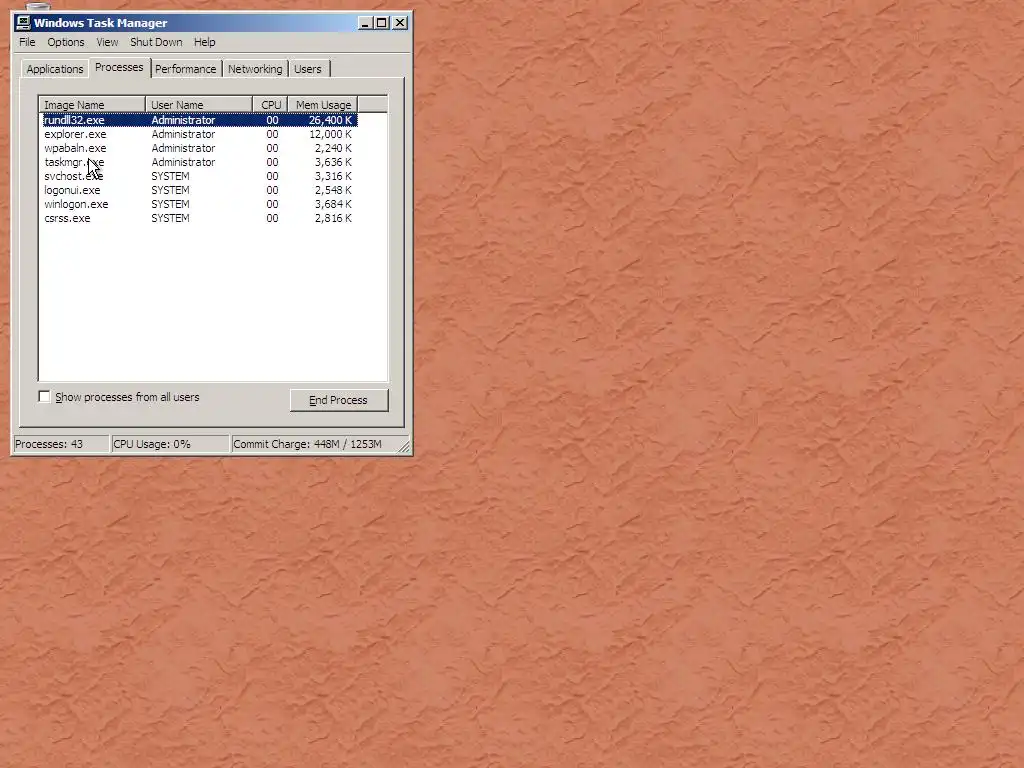The image size is (1024, 768).
Task: Select the Processes tab
Action: tap(119, 67)
